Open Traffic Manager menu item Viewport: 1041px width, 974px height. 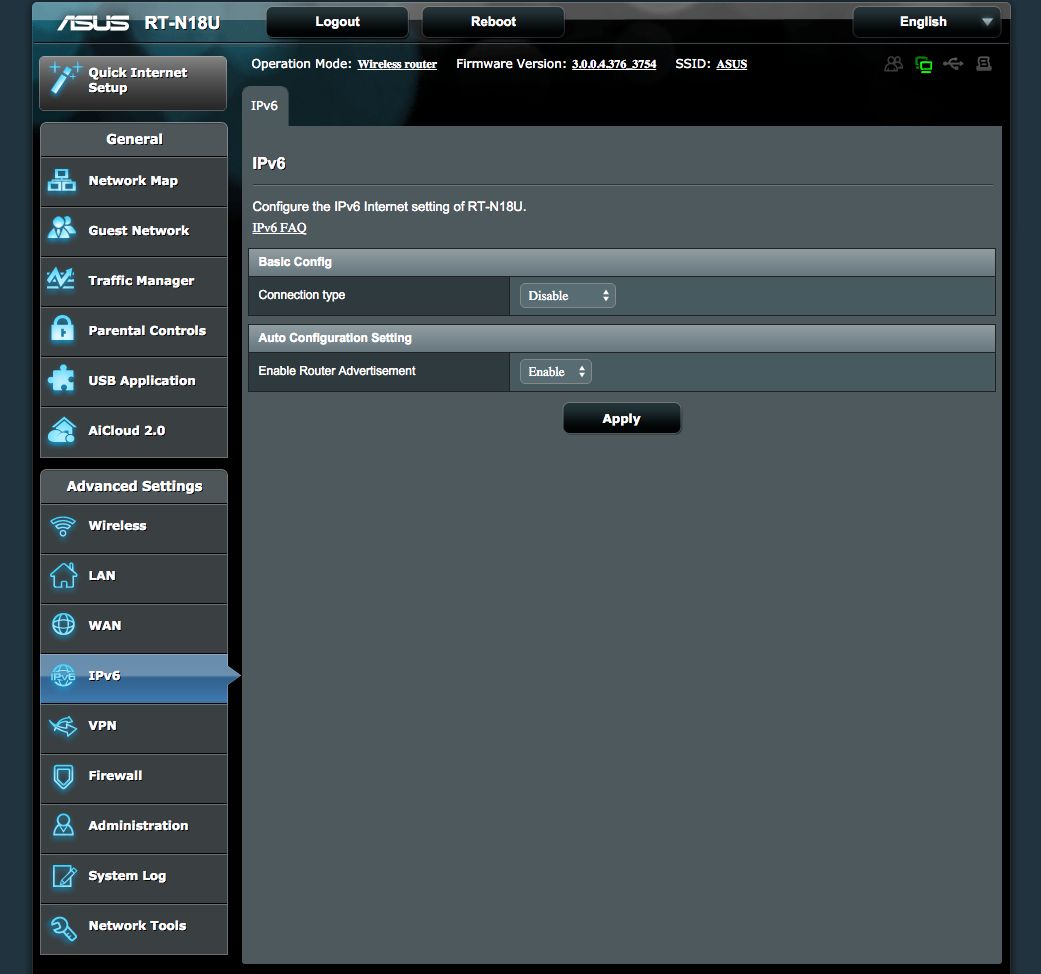coord(133,281)
